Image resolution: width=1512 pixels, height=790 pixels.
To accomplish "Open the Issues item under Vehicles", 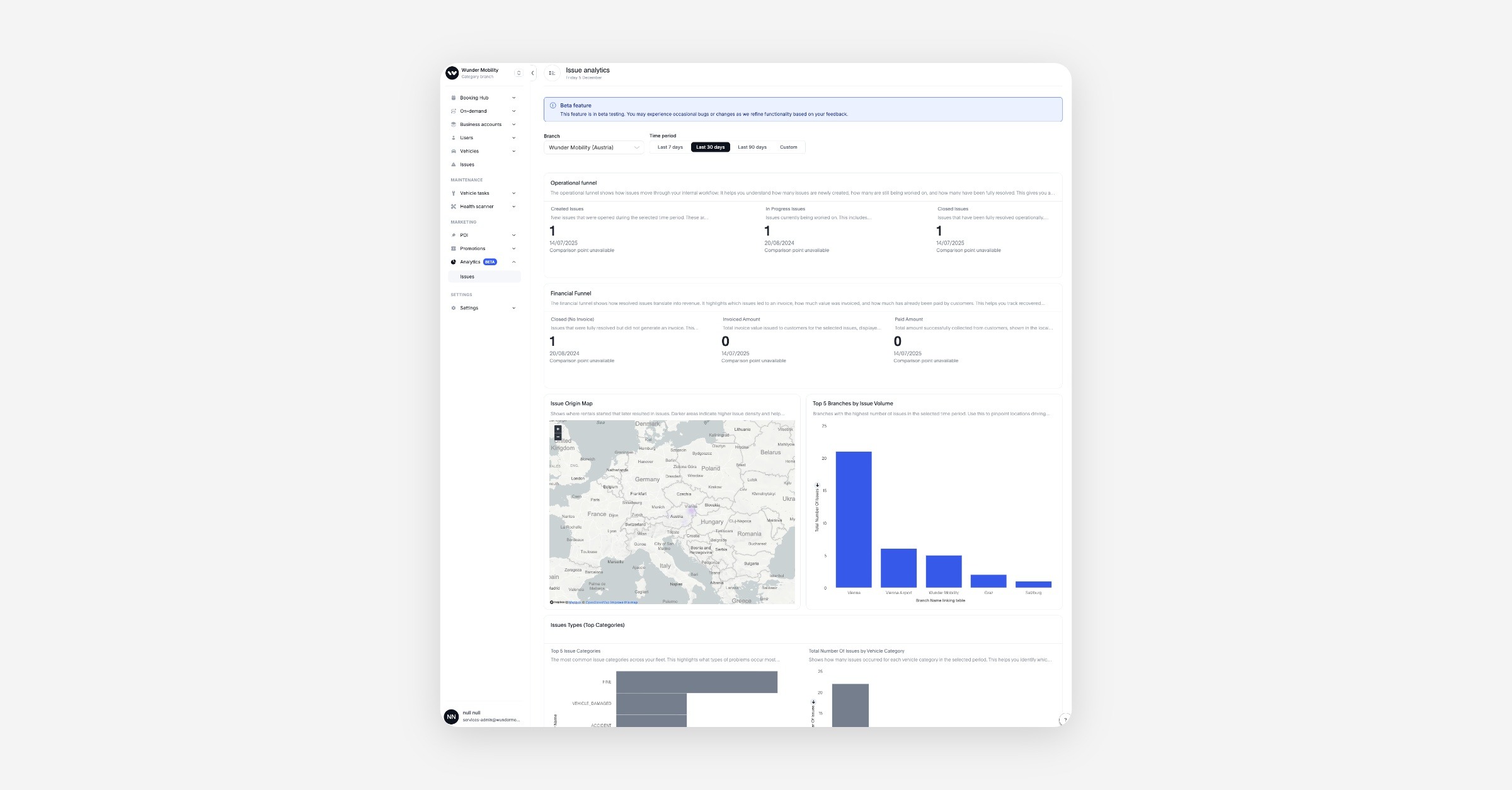I will tap(467, 164).
